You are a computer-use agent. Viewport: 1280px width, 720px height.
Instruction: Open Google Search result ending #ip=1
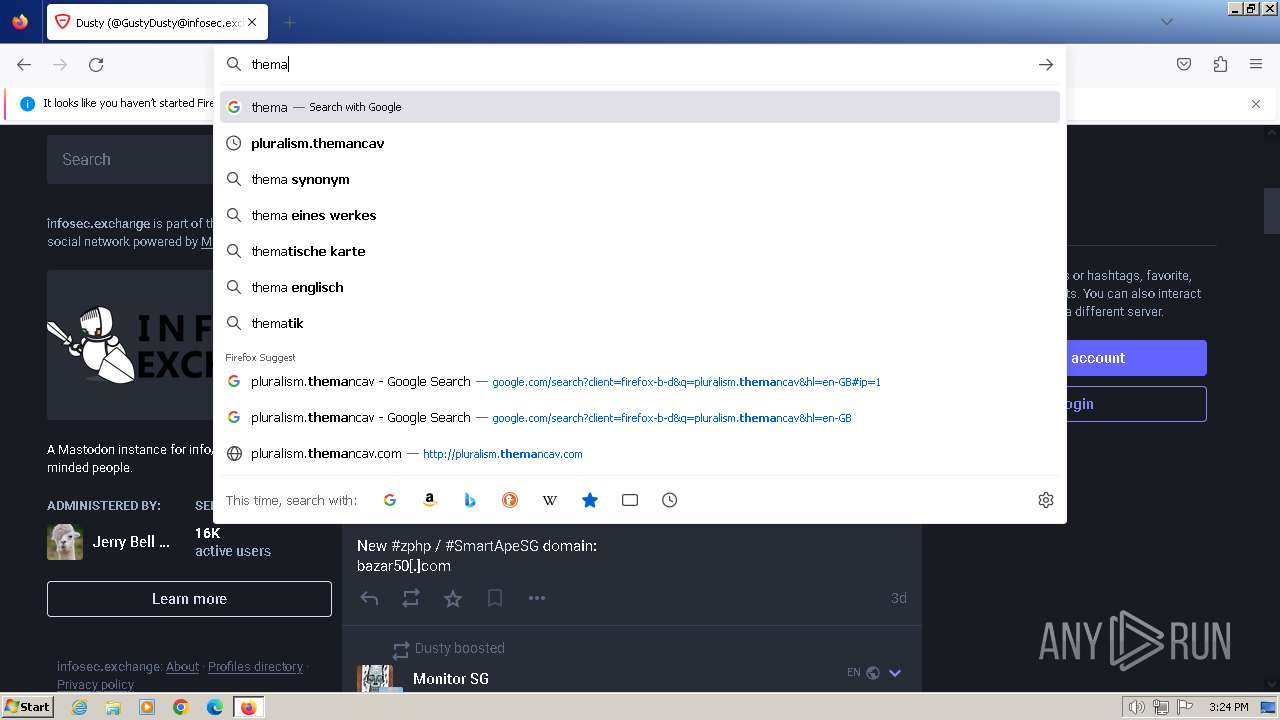coord(640,381)
